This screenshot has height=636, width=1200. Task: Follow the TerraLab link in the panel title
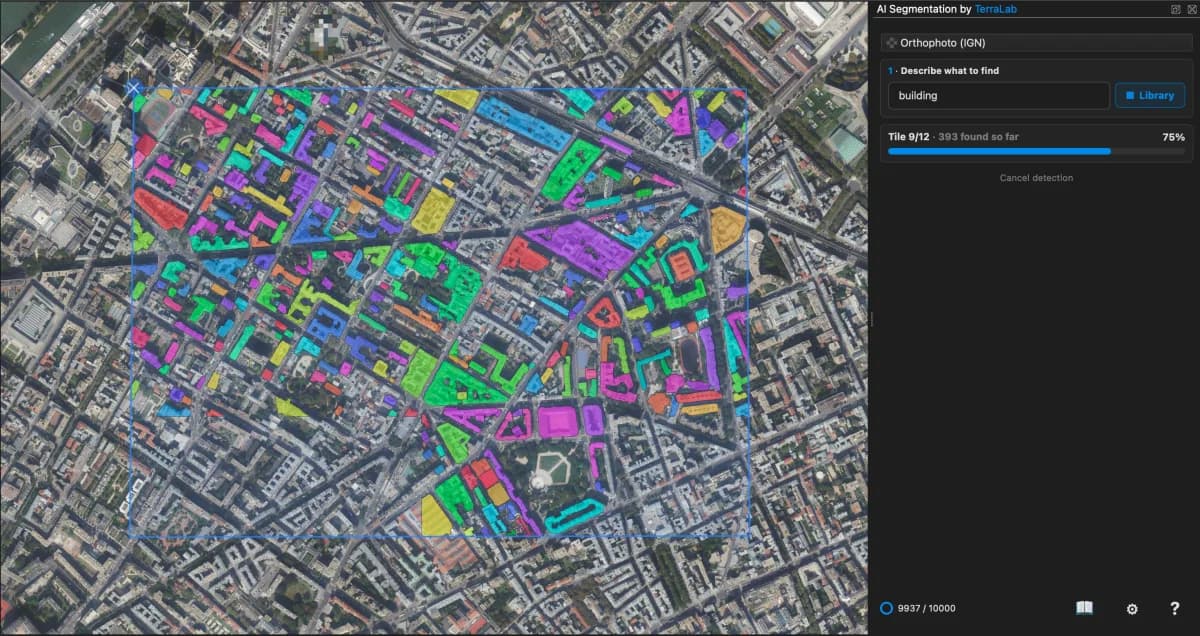(x=996, y=9)
